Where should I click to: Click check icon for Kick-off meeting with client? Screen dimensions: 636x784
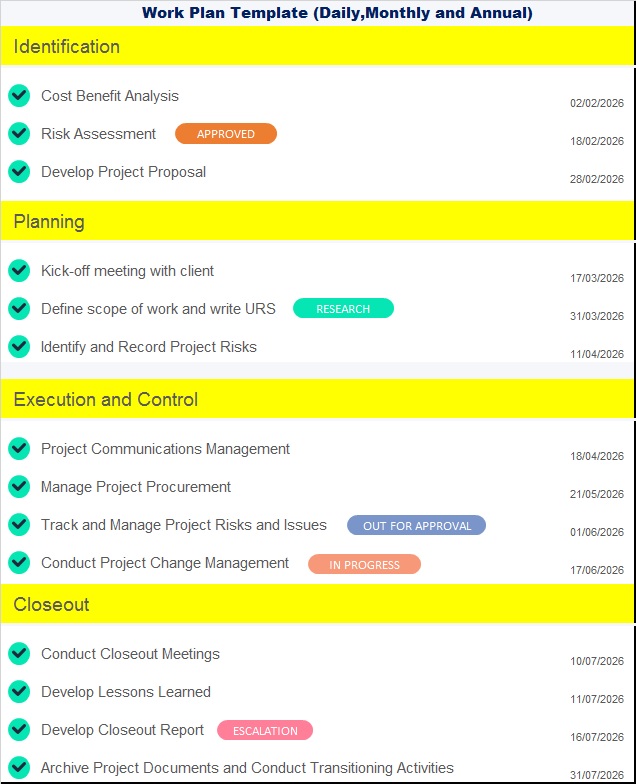click(19, 271)
